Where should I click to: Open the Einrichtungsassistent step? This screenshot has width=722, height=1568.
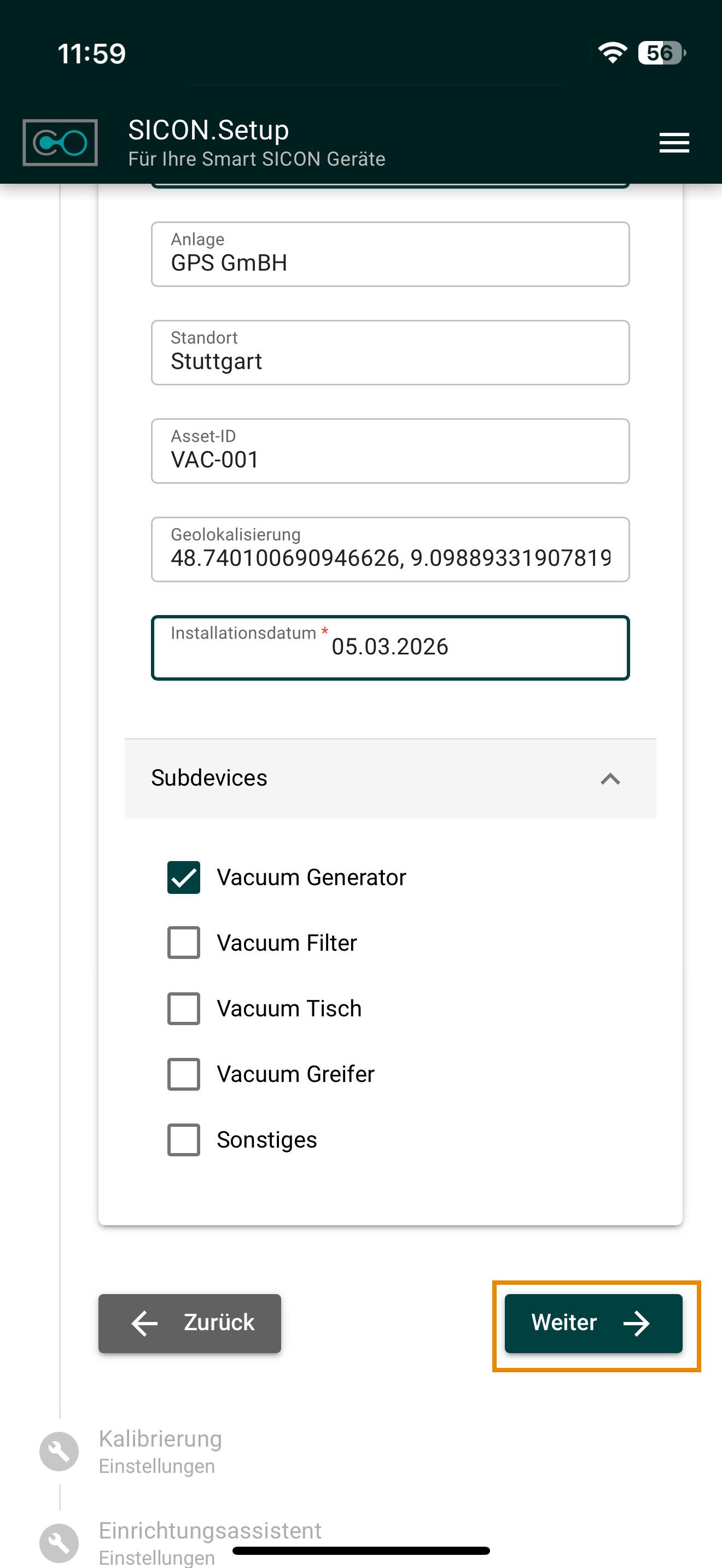click(x=210, y=1530)
